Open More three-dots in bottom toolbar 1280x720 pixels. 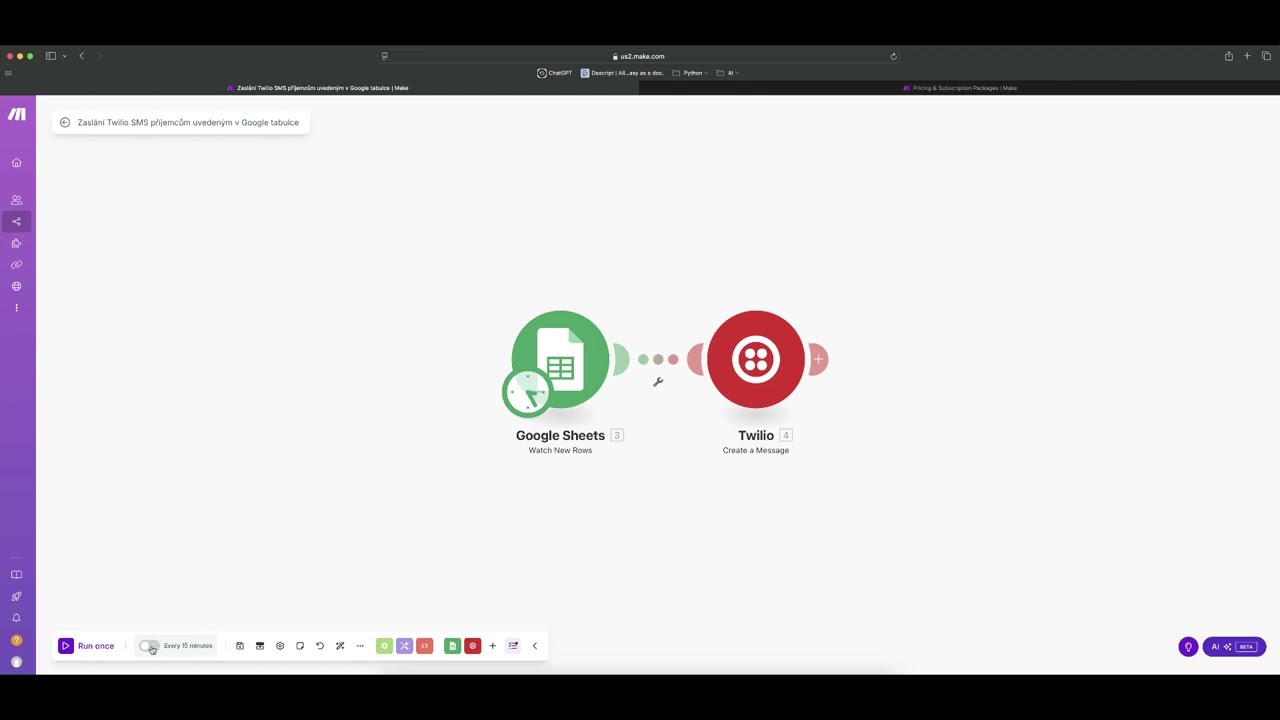click(x=360, y=646)
